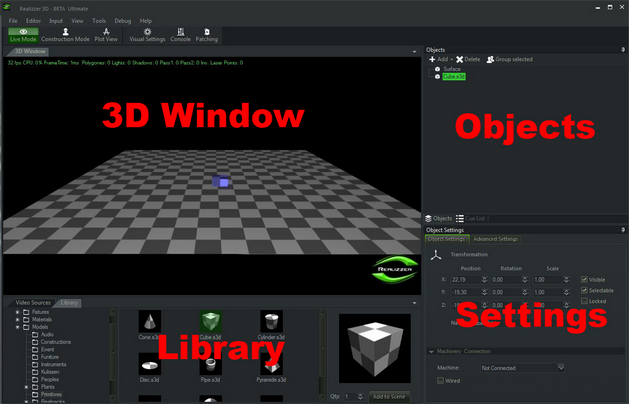Image resolution: width=629 pixels, height=404 pixels.
Task: Delete the selected object
Action: coord(468,59)
